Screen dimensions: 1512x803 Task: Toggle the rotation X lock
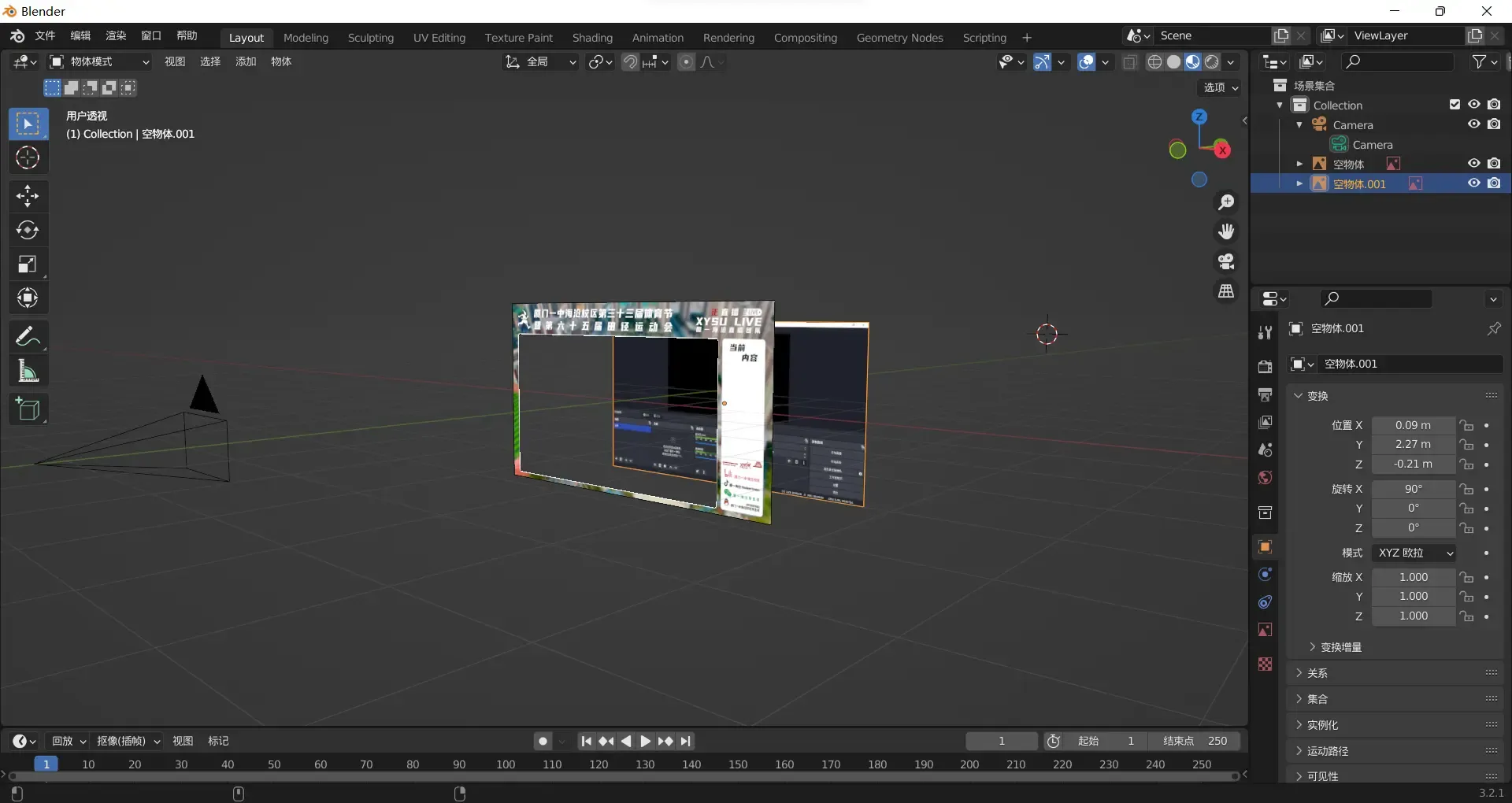point(1466,489)
